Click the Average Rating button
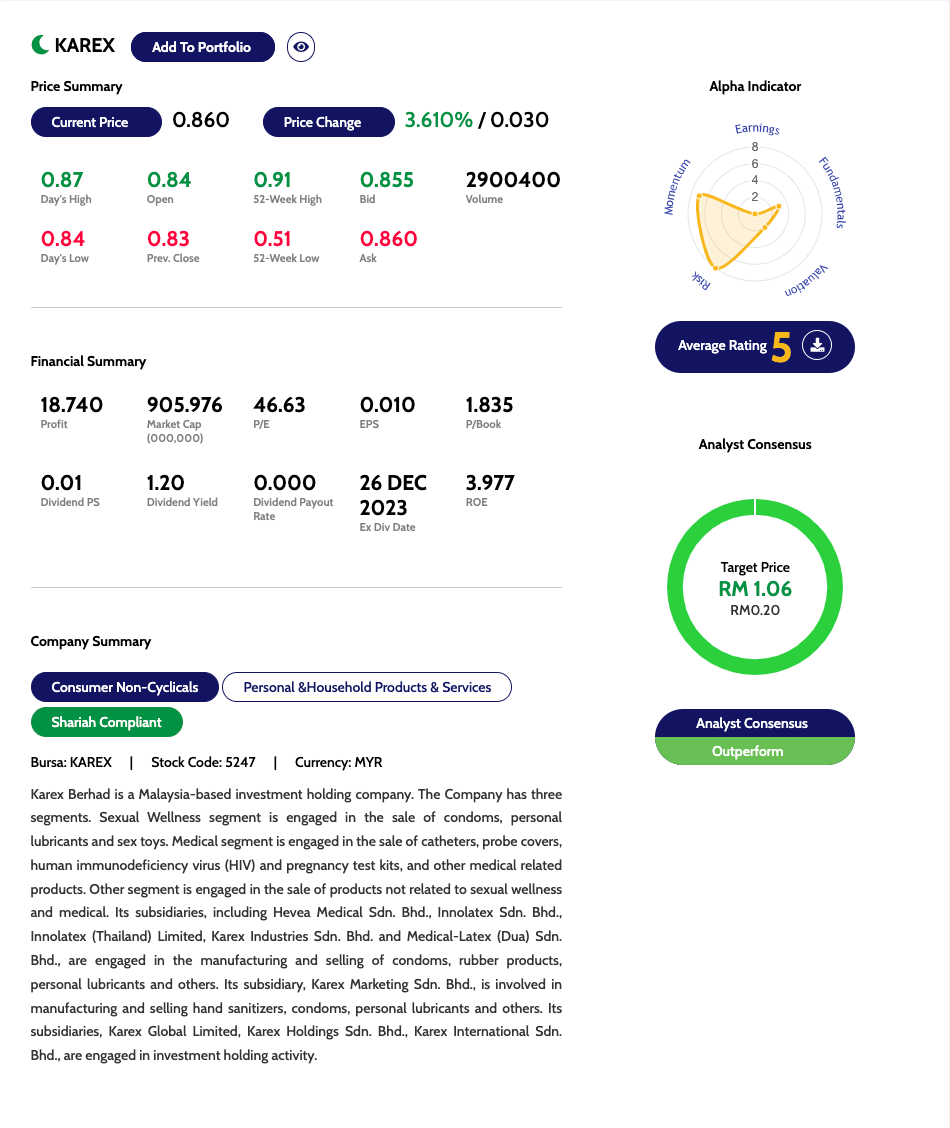 click(x=722, y=346)
